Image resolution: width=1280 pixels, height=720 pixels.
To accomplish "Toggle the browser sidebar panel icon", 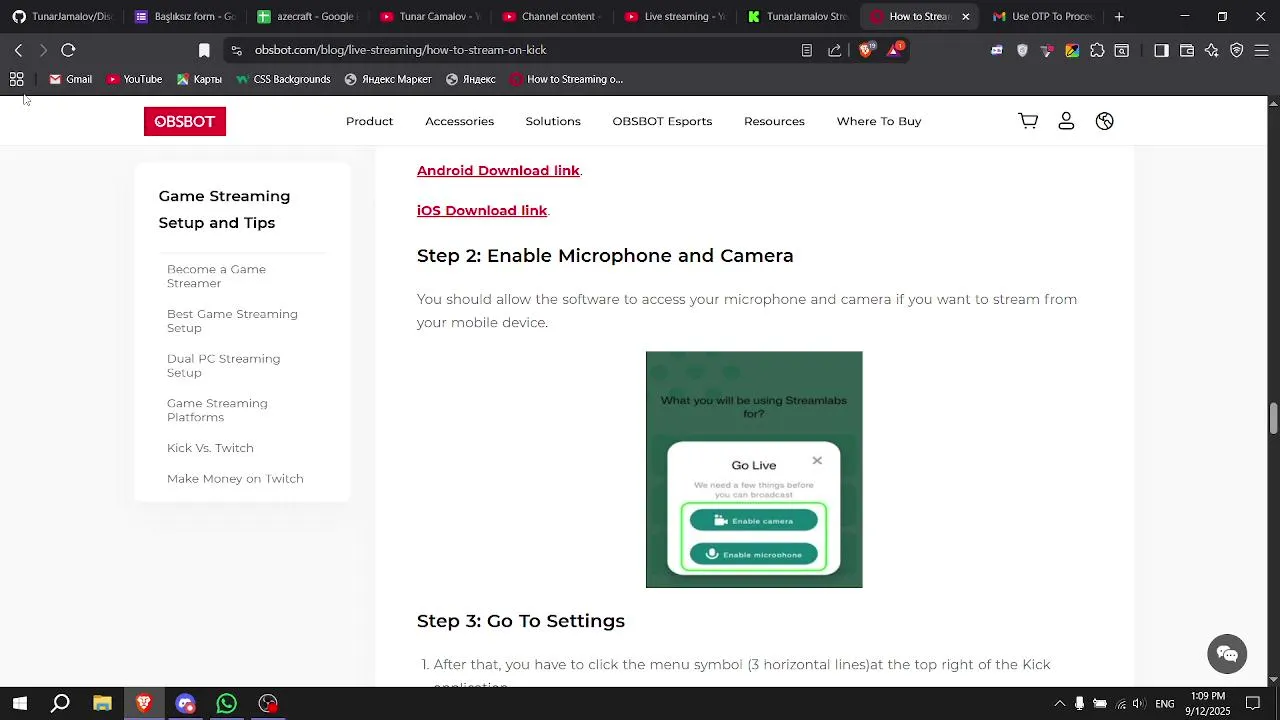I will coord(1161,50).
